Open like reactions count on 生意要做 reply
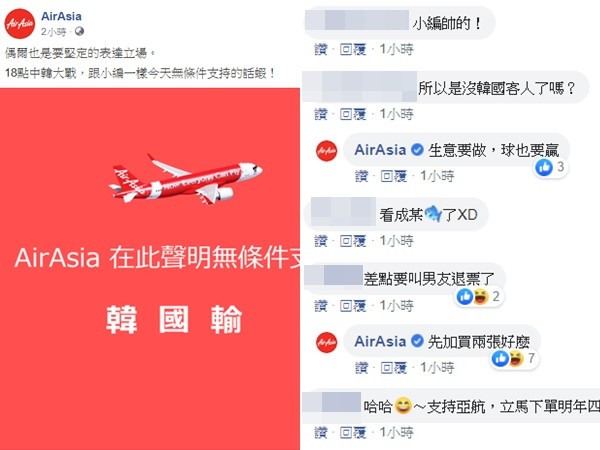600x450 pixels. point(550,167)
